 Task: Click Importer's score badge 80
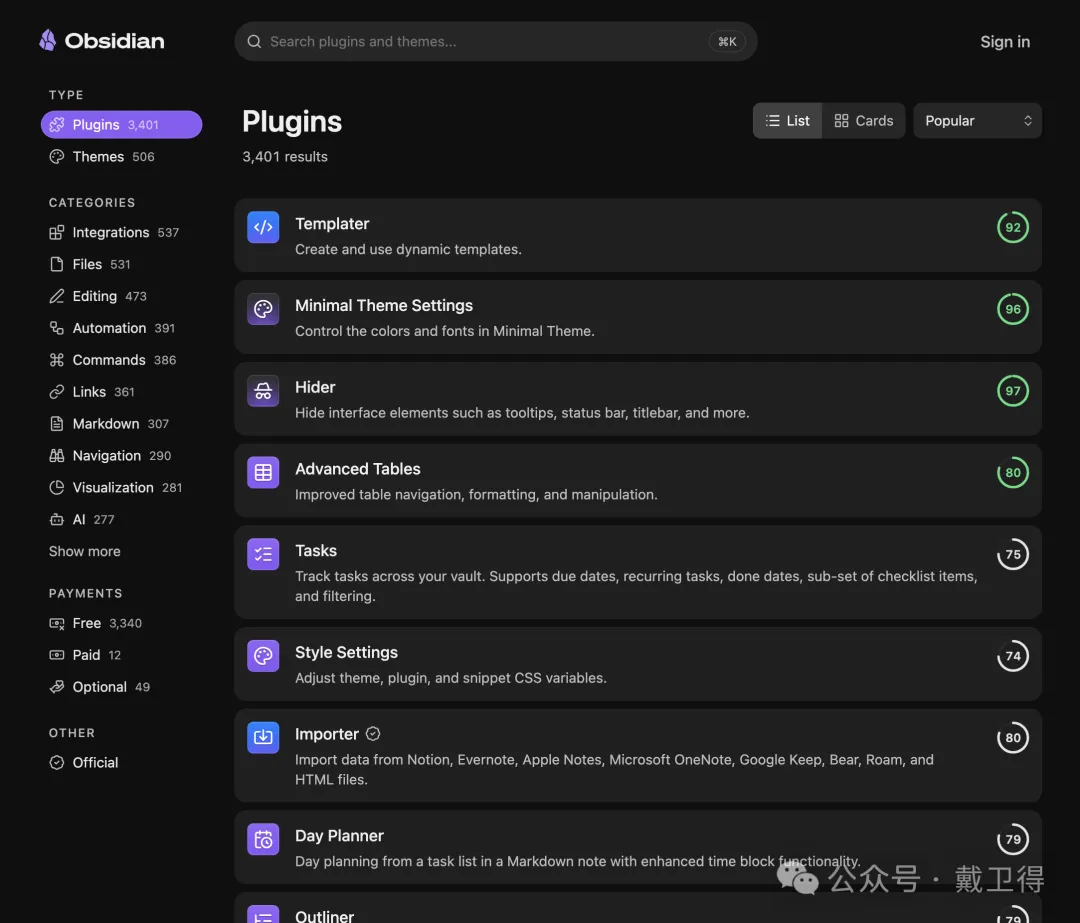coord(1012,738)
